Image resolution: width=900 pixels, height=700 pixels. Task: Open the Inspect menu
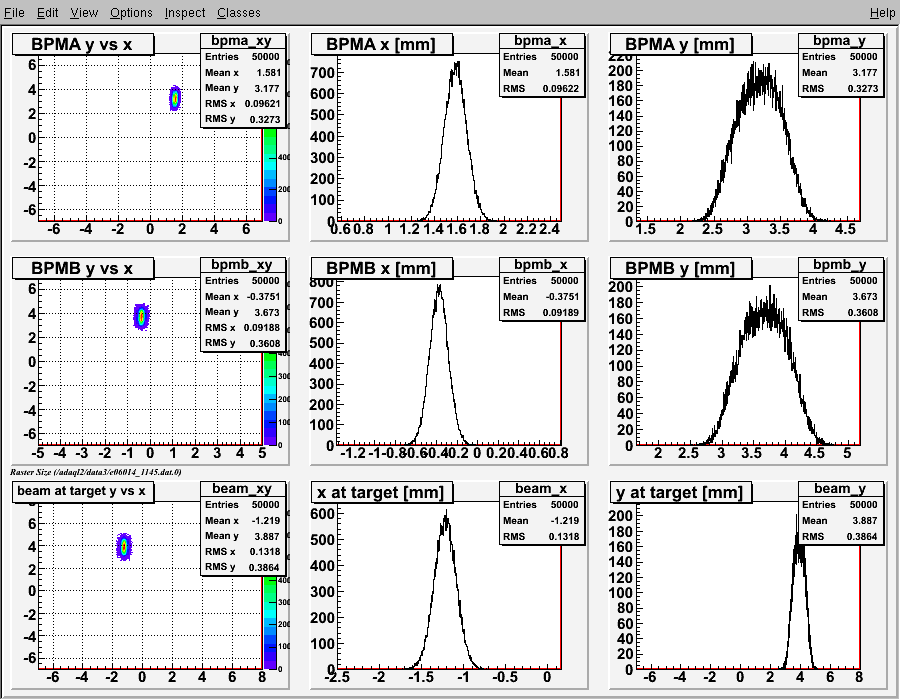[185, 13]
